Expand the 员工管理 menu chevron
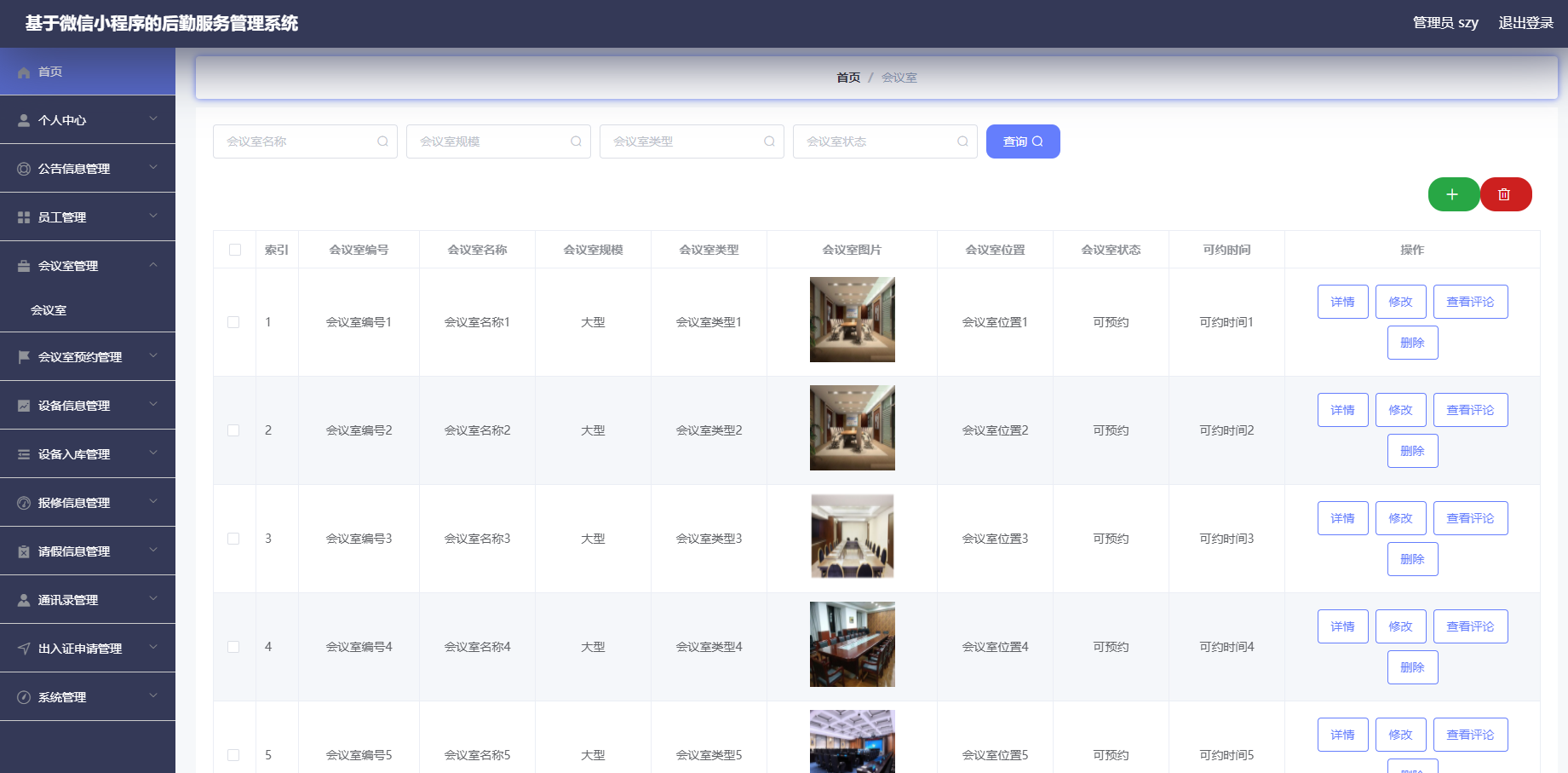 coord(153,216)
